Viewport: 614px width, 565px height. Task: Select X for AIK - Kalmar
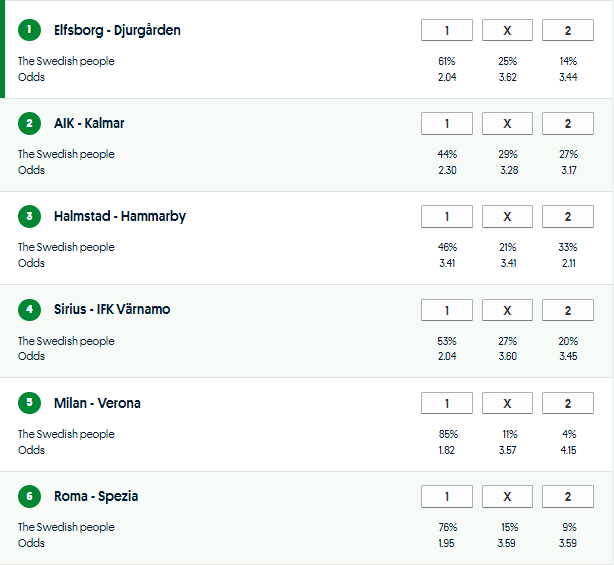tap(507, 124)
